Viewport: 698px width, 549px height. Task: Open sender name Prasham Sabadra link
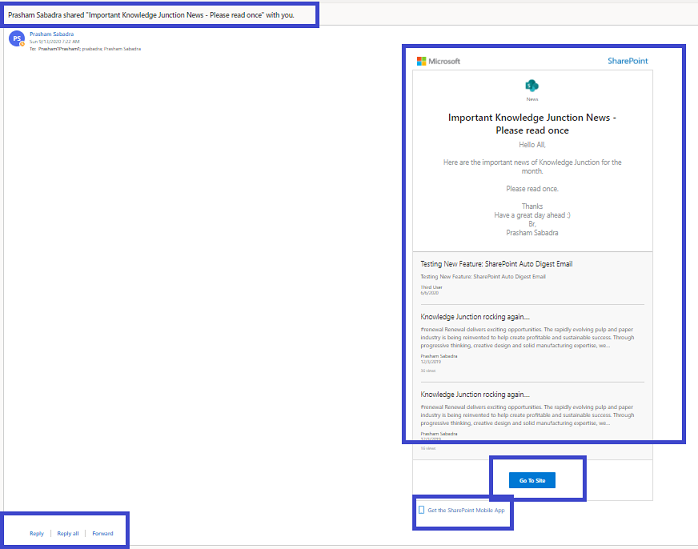pyautogui.click(x=52, y=34)
